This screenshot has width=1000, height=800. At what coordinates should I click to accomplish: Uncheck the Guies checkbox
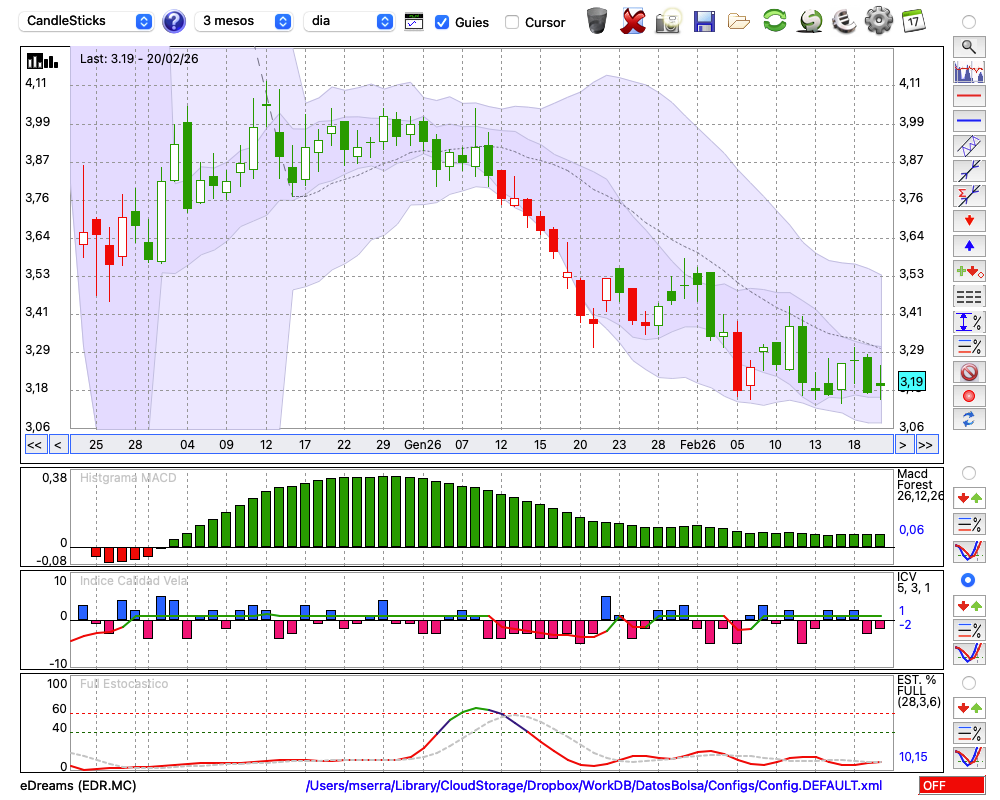(x=442, y=21)
